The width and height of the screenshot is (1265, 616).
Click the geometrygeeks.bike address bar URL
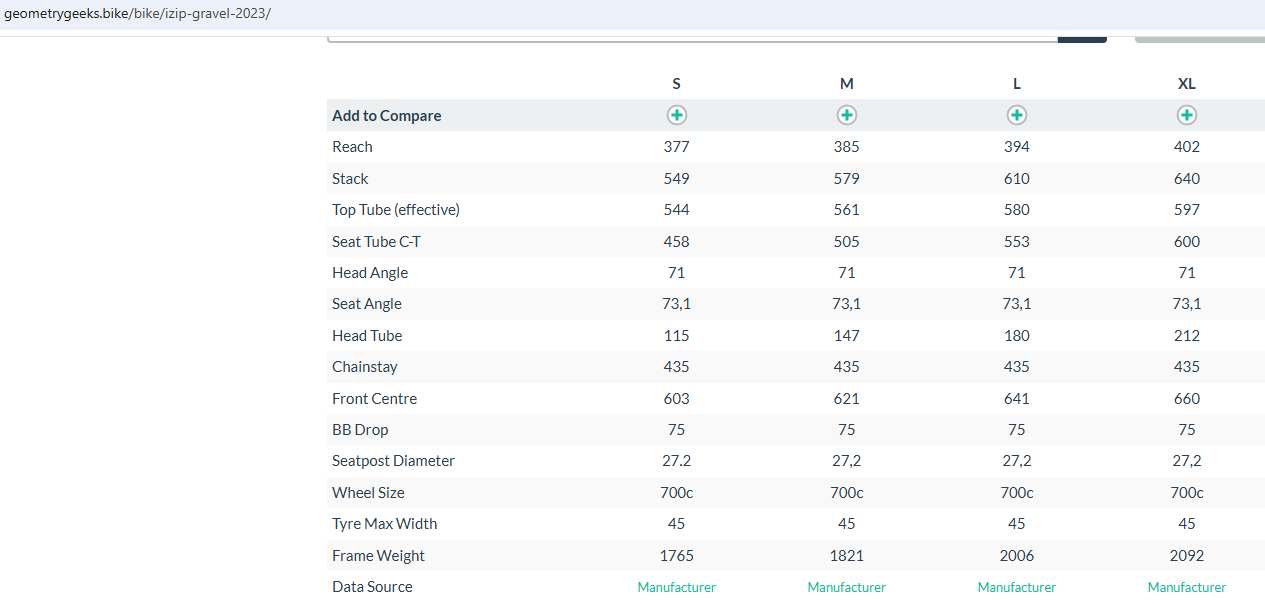137,14
